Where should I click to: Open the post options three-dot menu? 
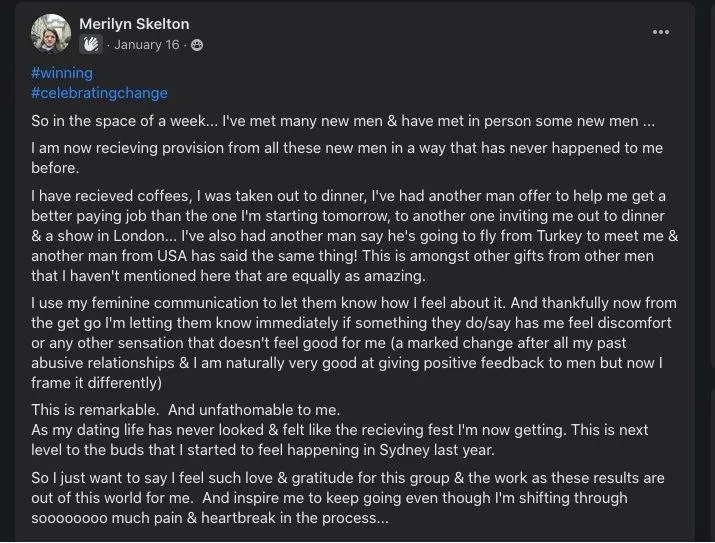pos(660,32)
